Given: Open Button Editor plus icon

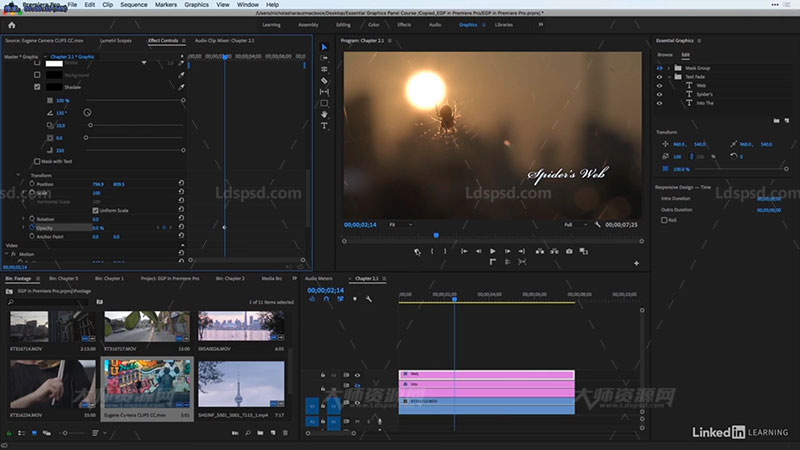Looking at the screenshot, I should click(636, 263).
